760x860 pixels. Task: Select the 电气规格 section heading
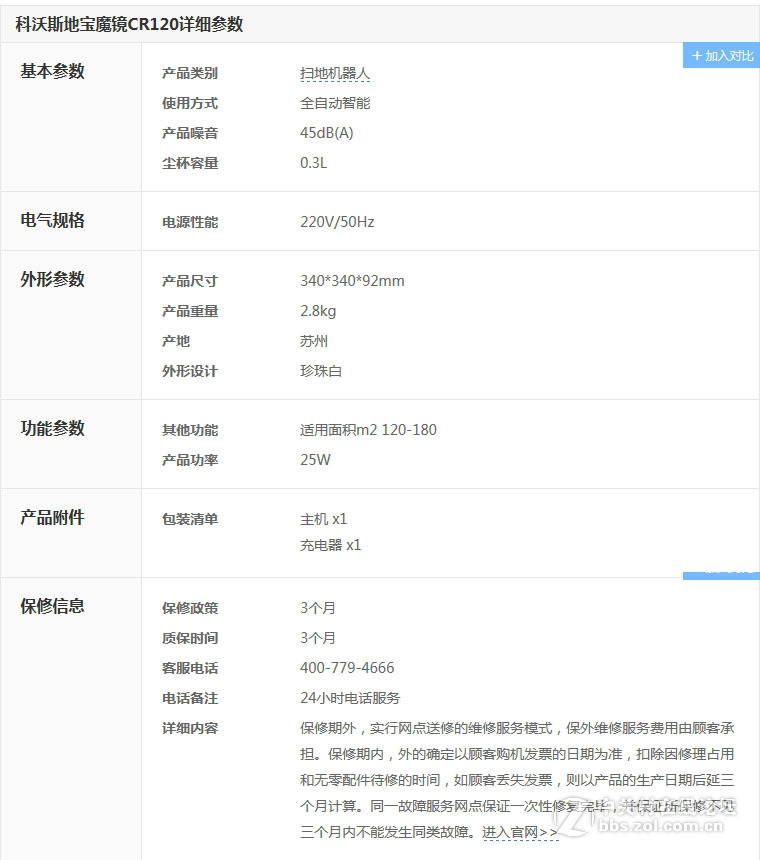(53, 220)
